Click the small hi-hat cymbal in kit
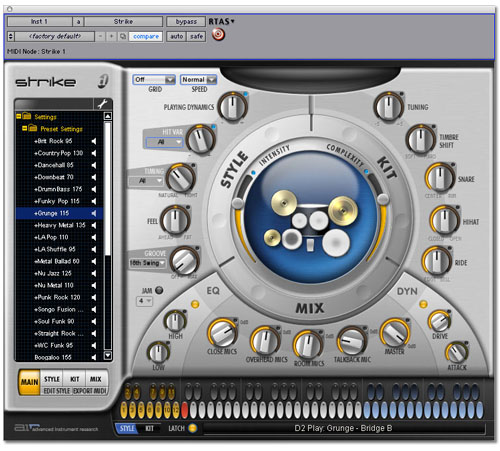Screen dimensions: 500x451 coord(272,238)
